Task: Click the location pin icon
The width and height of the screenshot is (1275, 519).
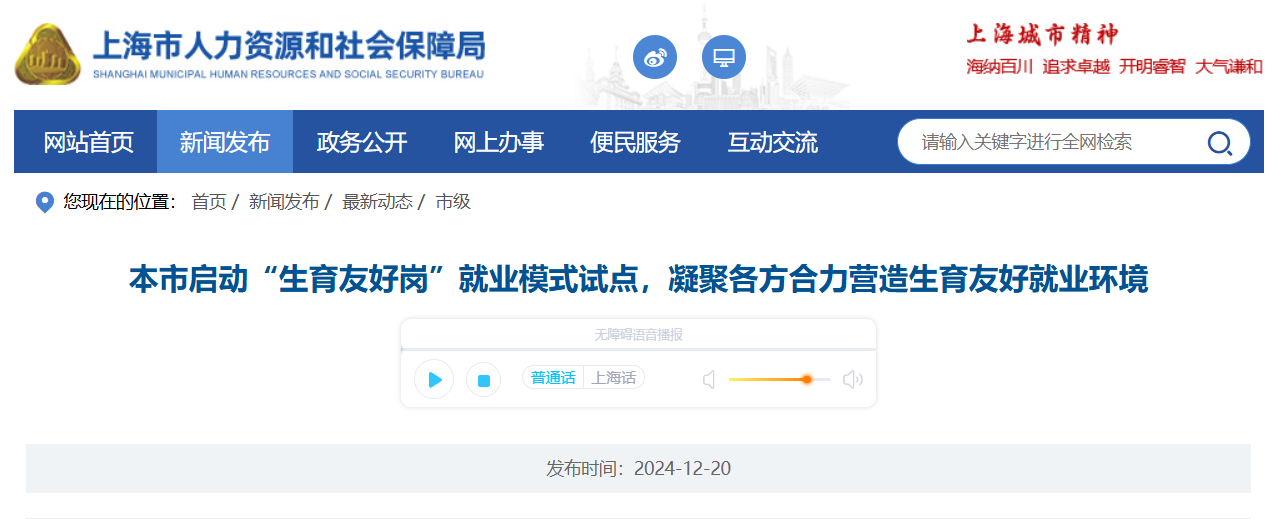Action: tap(44, 202)
